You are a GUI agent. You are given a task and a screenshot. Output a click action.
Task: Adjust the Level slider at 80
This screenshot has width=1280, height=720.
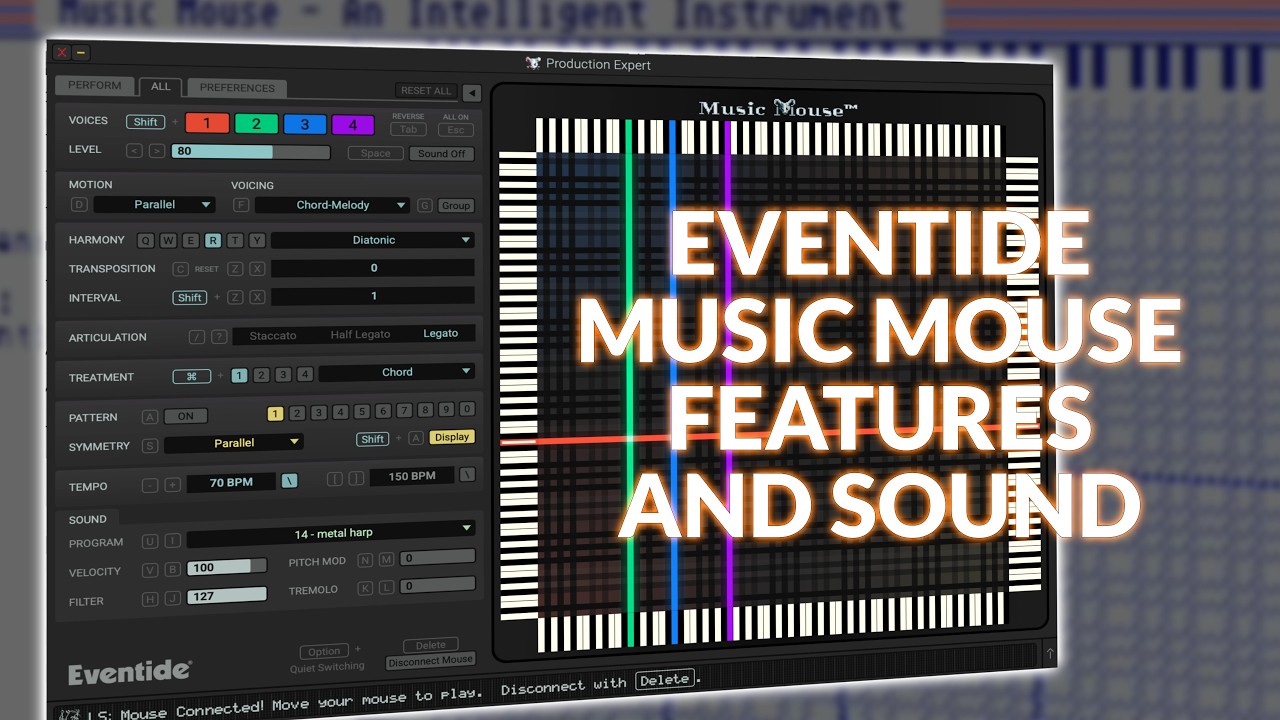click(x=250, y=152)
